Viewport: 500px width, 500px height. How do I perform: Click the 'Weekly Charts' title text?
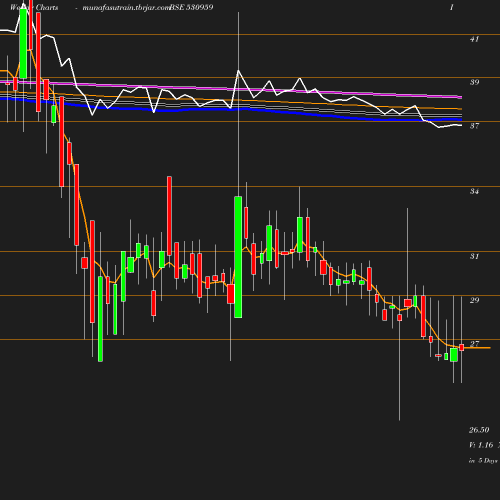pyautogui.click(x=34, y=7)
